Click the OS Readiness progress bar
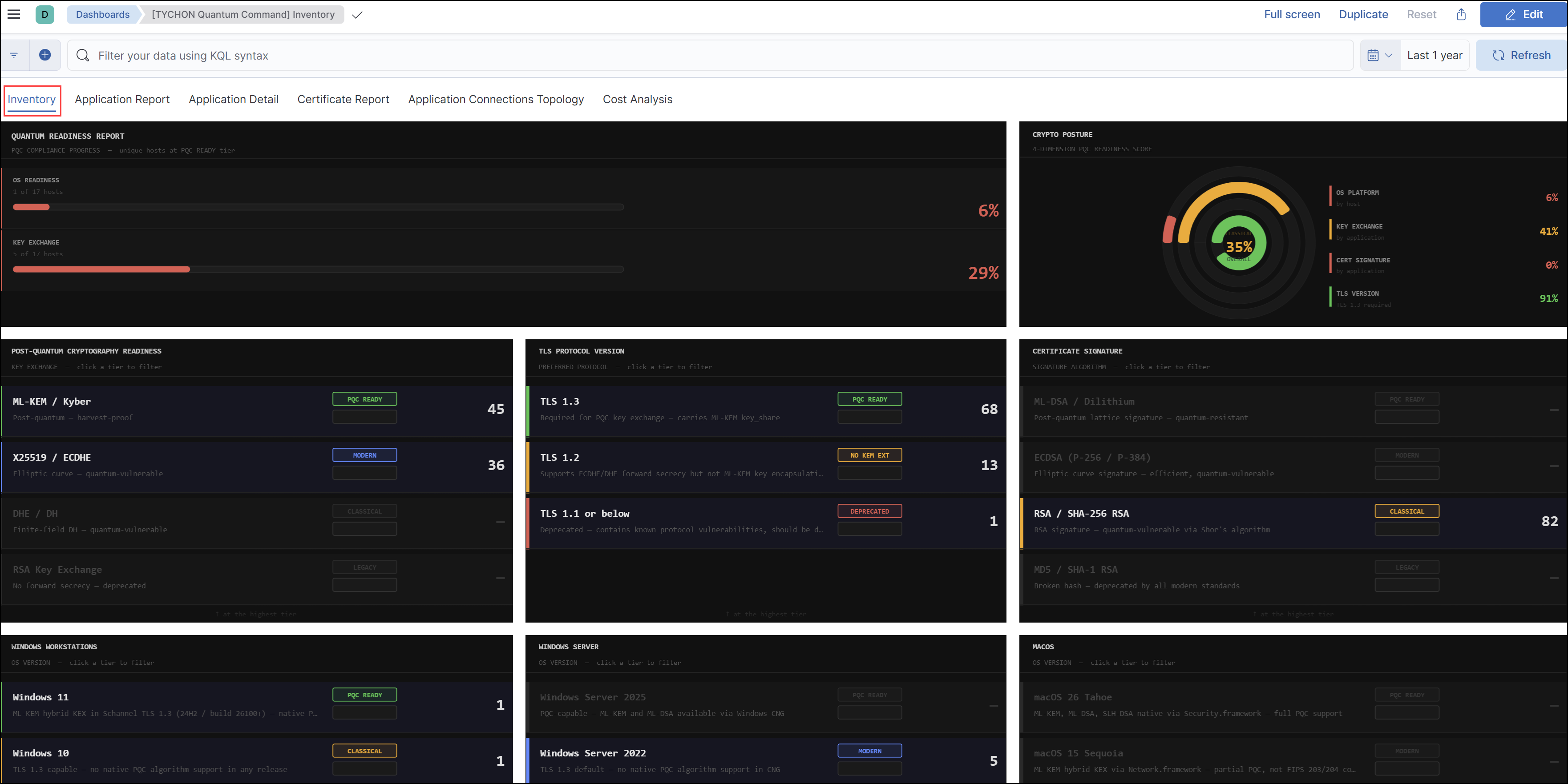Screen dimensions: 1568x784 (x=318, y=207)
